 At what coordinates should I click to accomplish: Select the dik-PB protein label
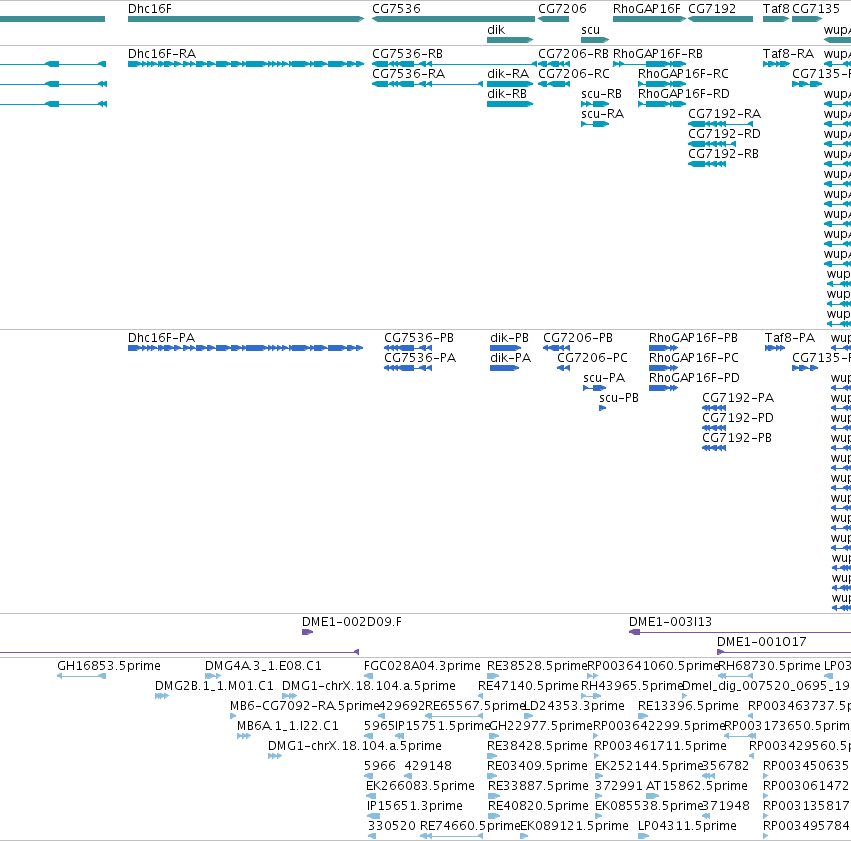[x=509, y=338]
